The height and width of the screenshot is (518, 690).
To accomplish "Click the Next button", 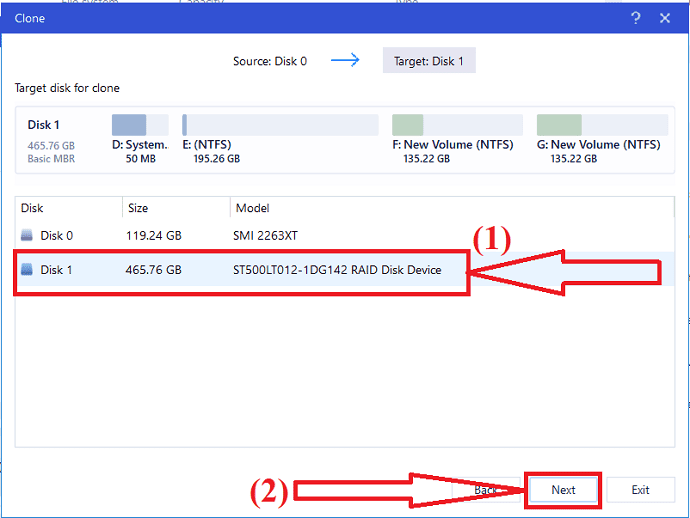I will point(563,490).
